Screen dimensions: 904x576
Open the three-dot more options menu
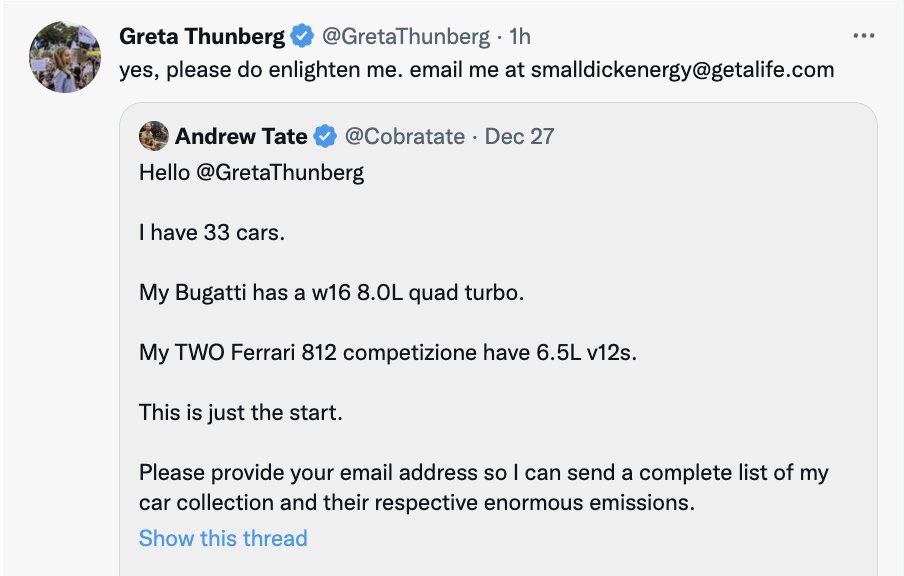pos(863,37)
